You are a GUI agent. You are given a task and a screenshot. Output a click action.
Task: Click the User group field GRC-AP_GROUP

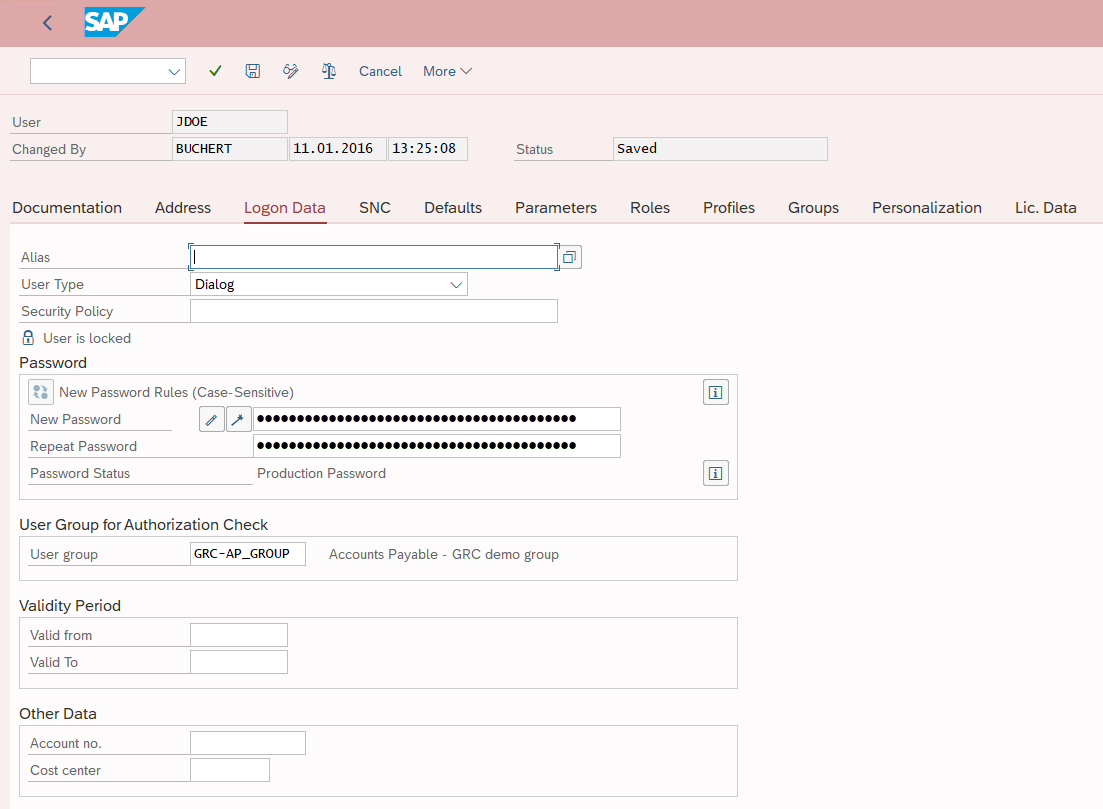tap(248, 554)
